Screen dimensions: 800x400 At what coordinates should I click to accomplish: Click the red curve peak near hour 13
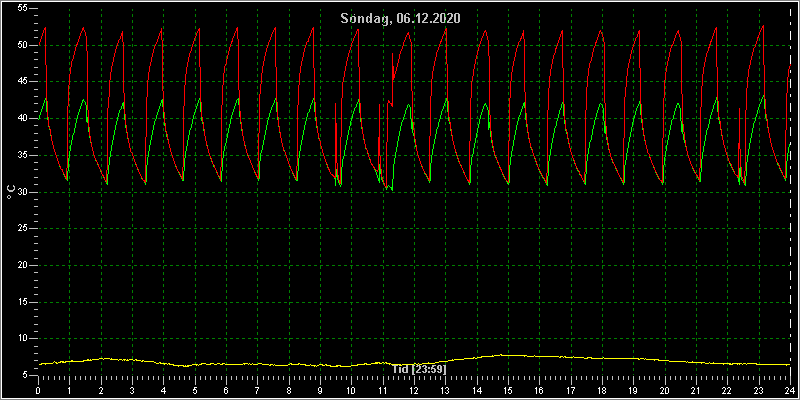pos(446,28)
